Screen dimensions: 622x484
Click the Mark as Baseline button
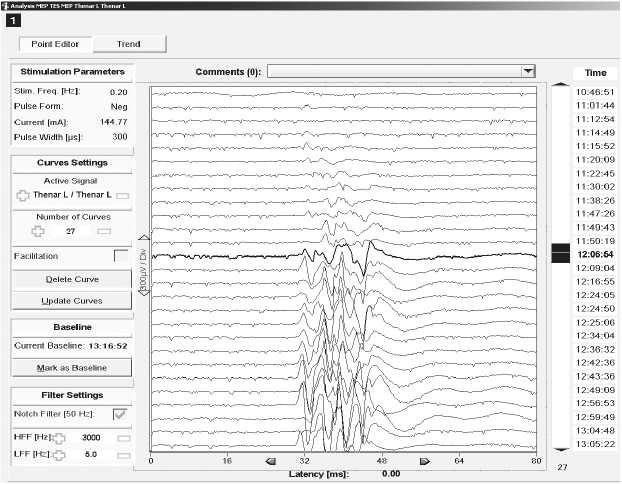click(70, 368)
